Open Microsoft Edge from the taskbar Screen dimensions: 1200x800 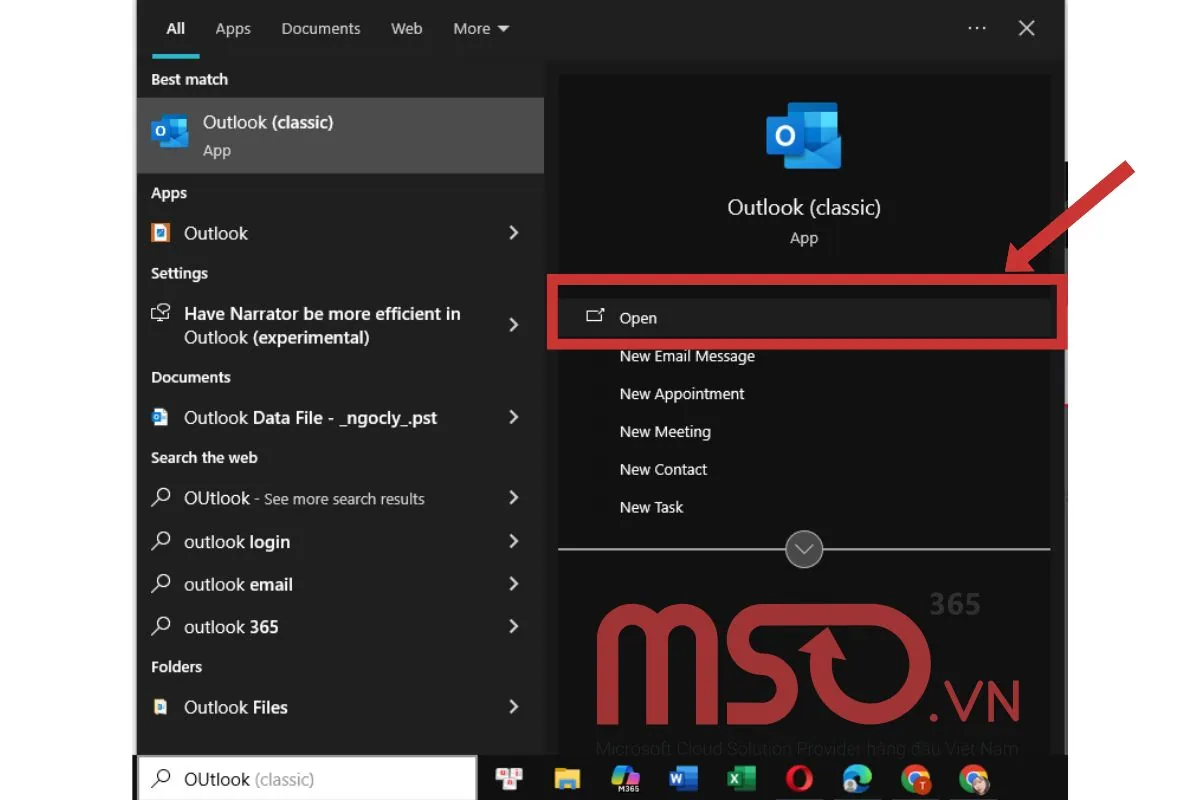857,779
